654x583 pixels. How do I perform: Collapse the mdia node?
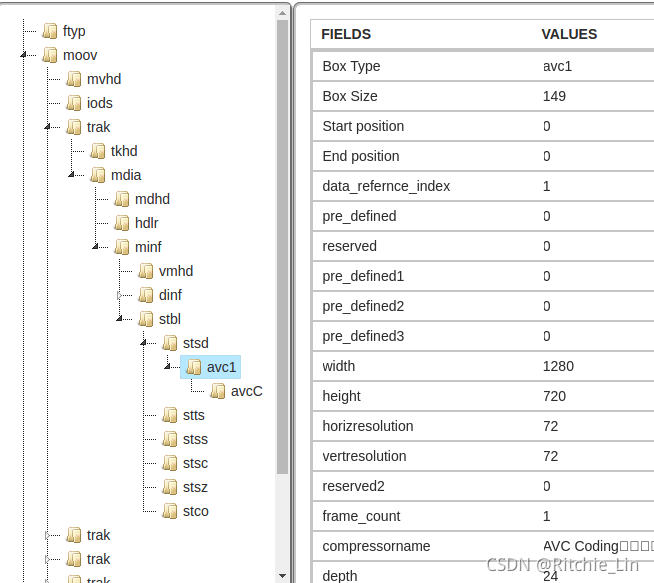(x=71, y=175)
